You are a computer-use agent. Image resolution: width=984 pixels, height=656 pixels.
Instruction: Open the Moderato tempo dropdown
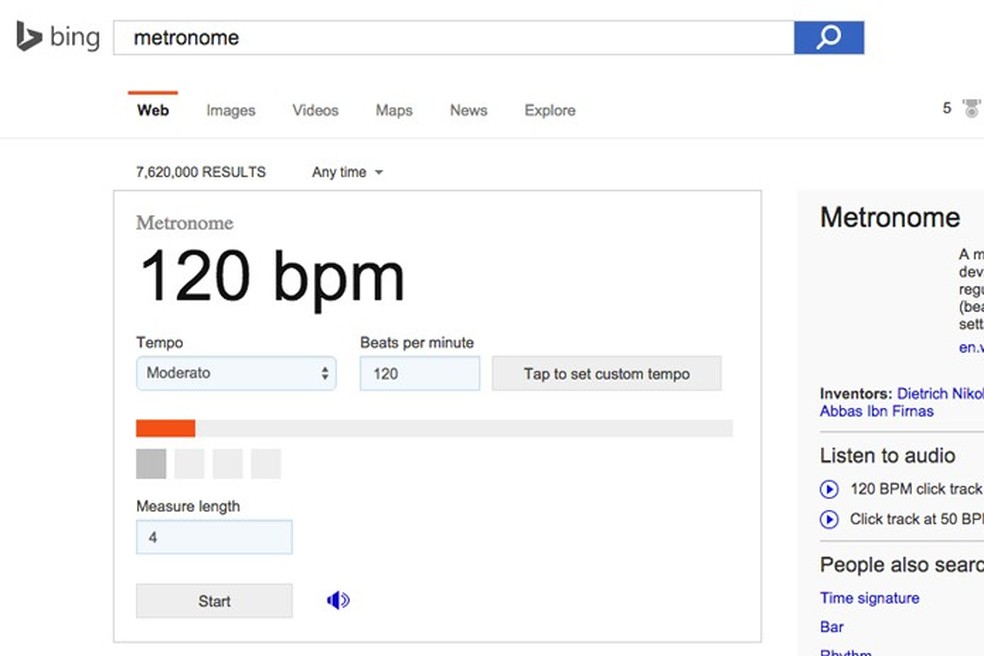tap(236, 374)
